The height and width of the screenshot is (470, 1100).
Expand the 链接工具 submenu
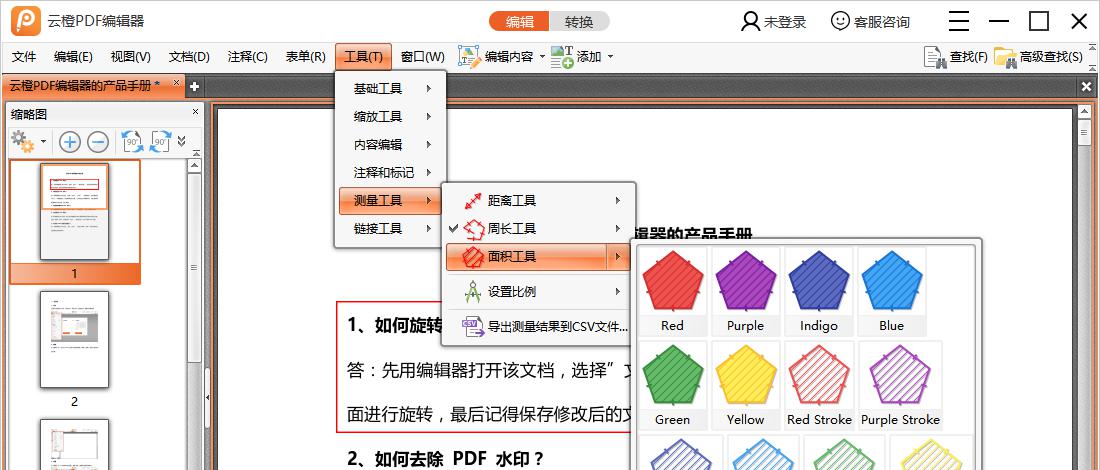(391, 229)
